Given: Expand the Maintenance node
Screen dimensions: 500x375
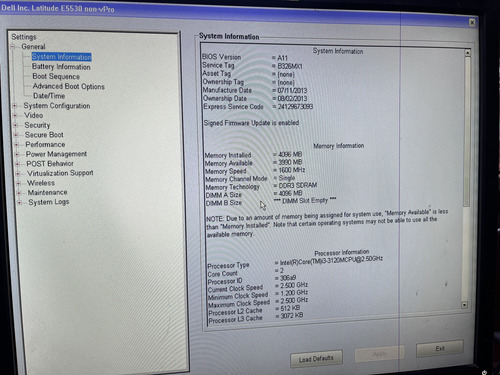Looking at the screenshot, I should [x=19, y=193].
